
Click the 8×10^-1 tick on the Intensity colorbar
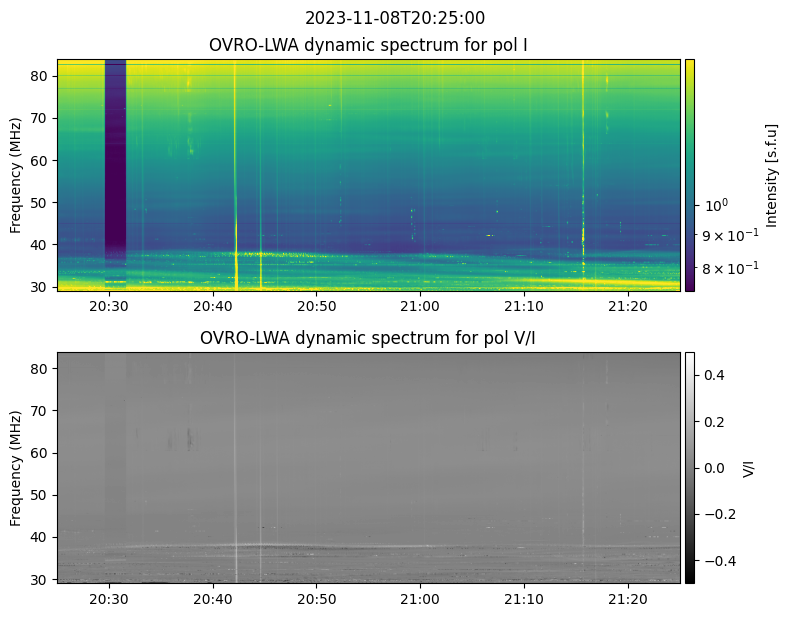coord(732,267)
